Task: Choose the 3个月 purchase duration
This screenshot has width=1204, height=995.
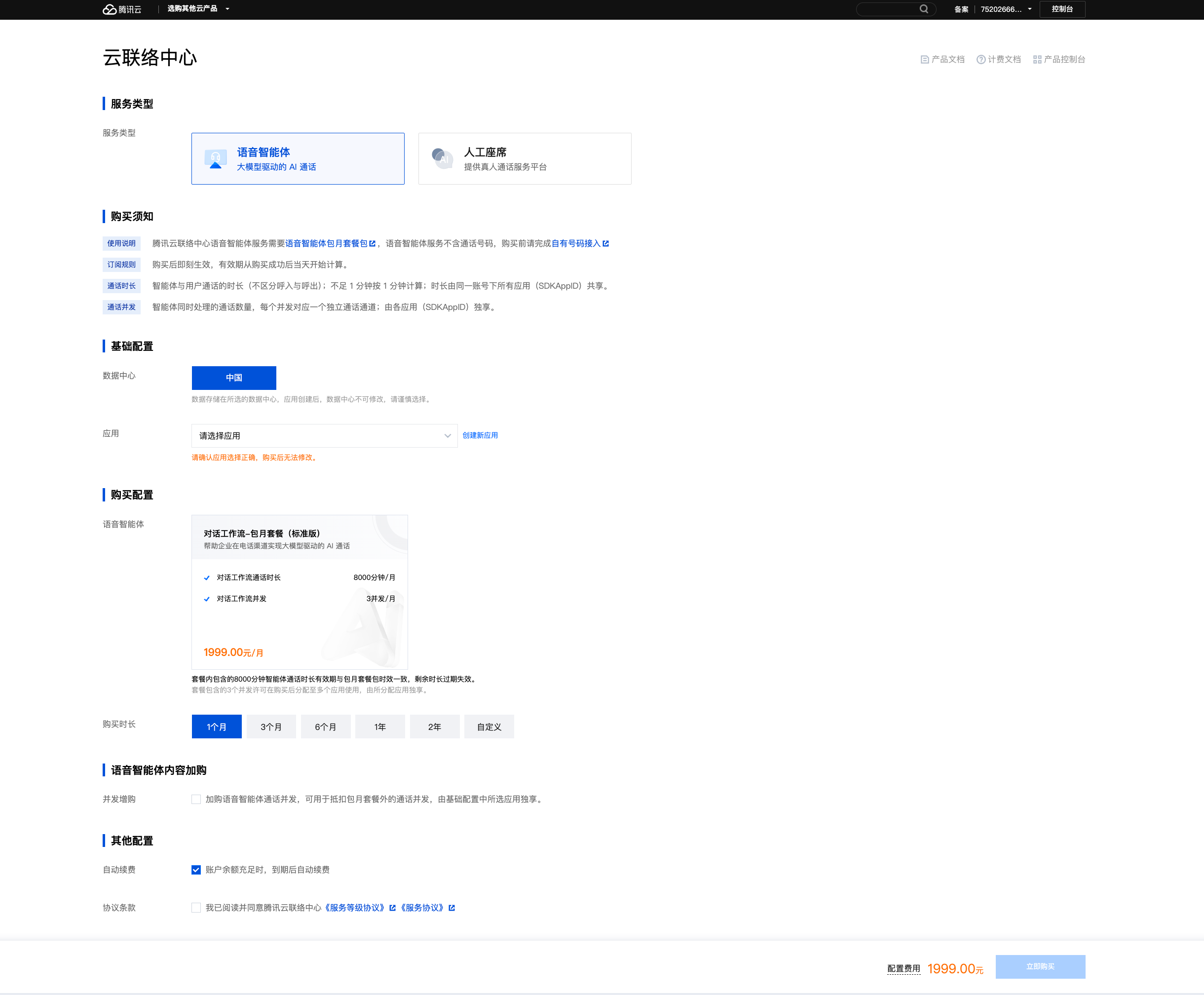Action: tap(271, 727)
